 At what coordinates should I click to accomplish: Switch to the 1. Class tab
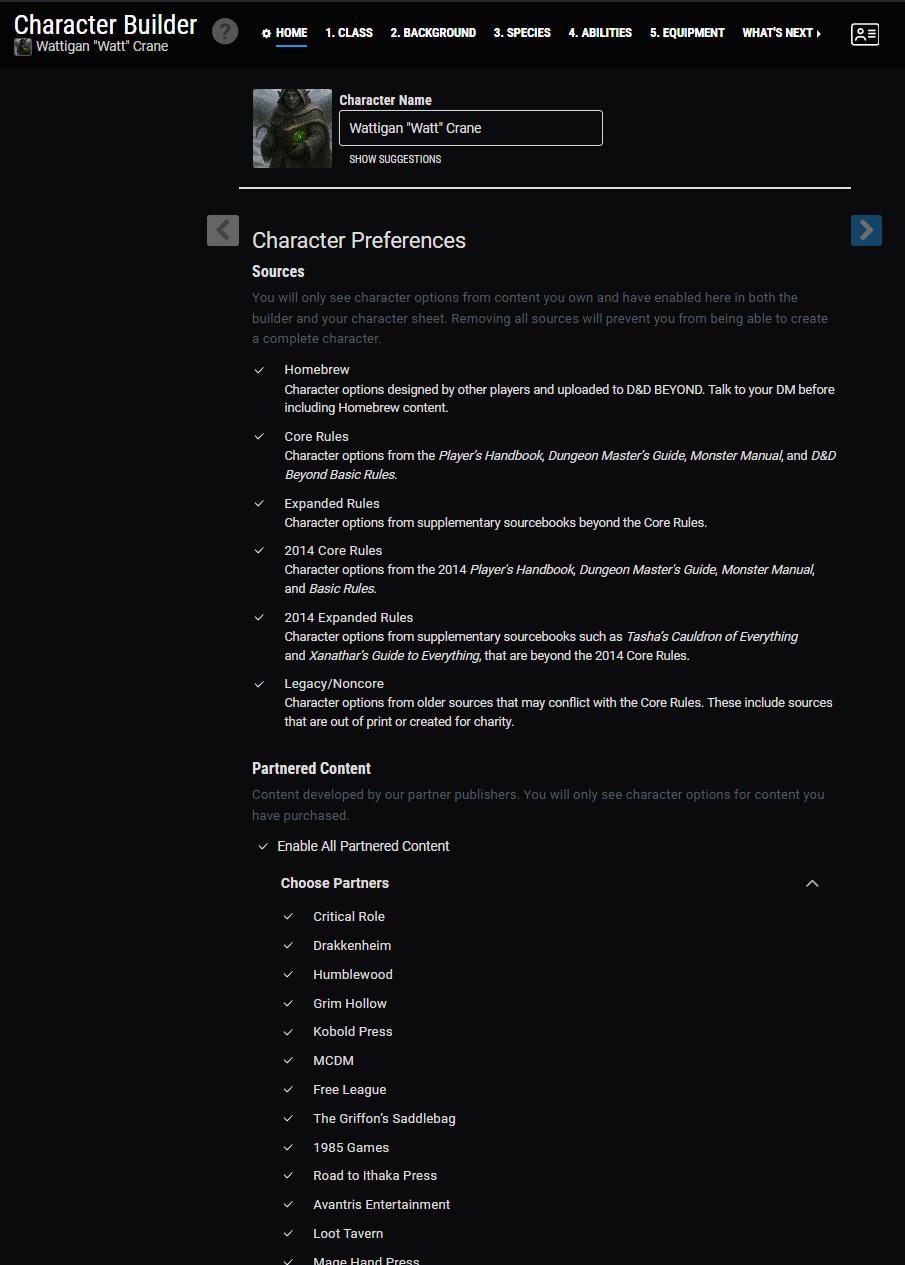(349, 33)
